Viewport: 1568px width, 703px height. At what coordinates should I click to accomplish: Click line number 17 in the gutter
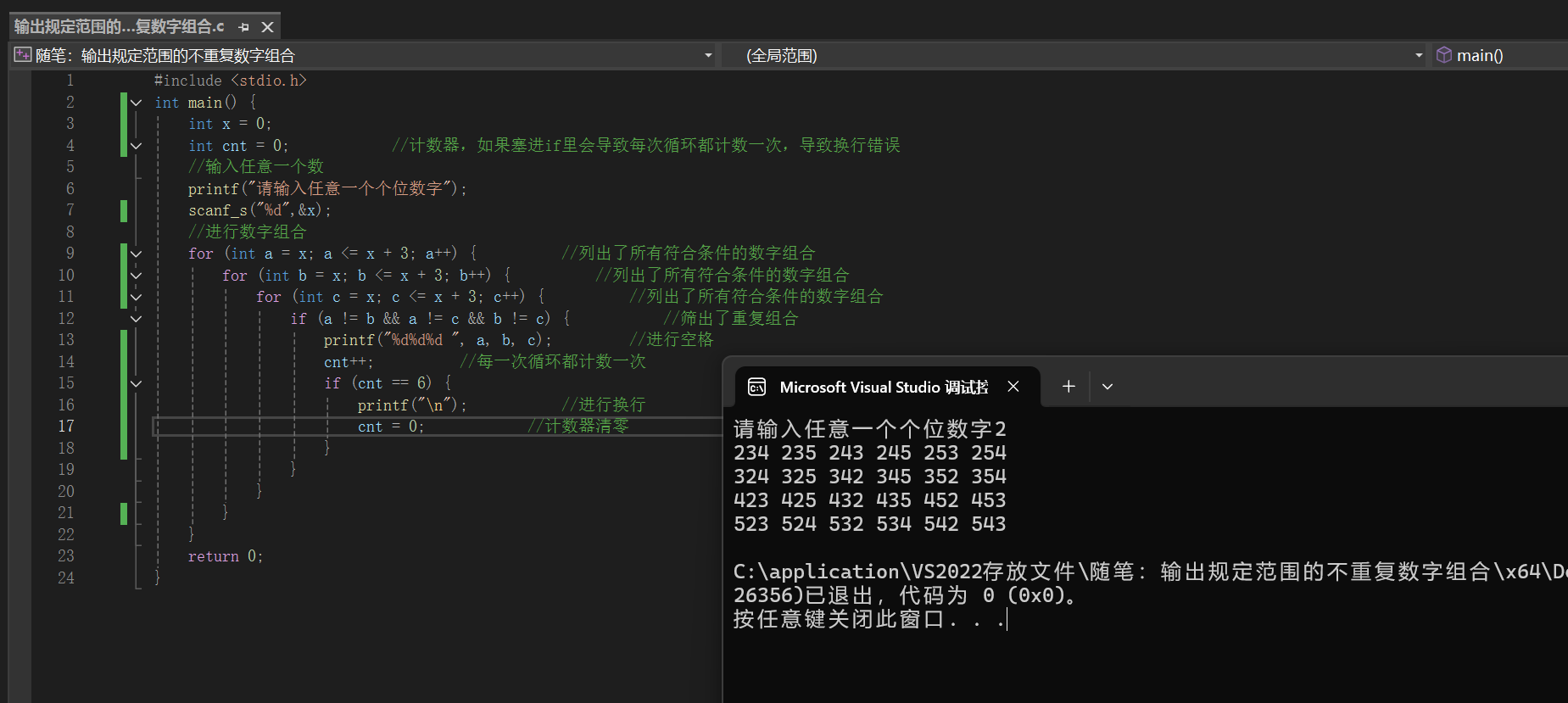point(66,427)
